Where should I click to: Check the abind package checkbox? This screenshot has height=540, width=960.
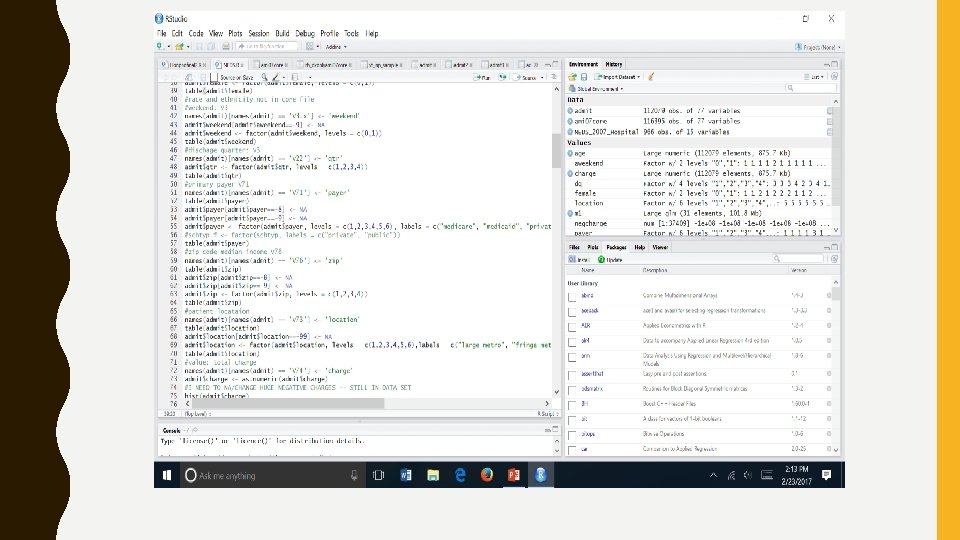572,297
